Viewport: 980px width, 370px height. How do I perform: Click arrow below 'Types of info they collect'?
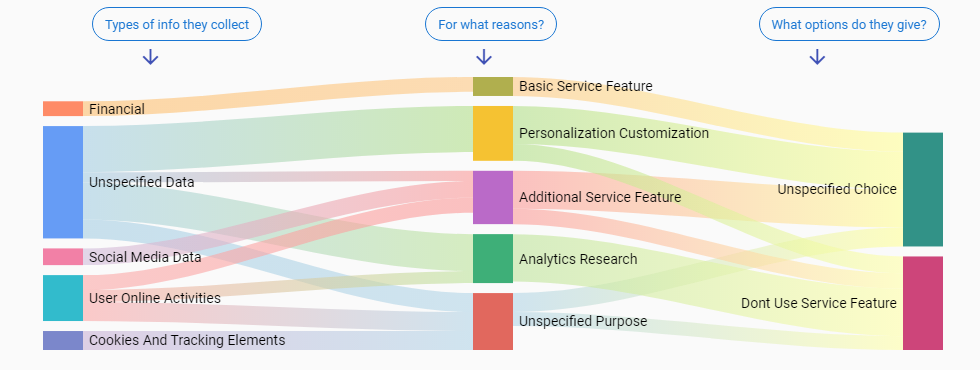coord(151,58)
